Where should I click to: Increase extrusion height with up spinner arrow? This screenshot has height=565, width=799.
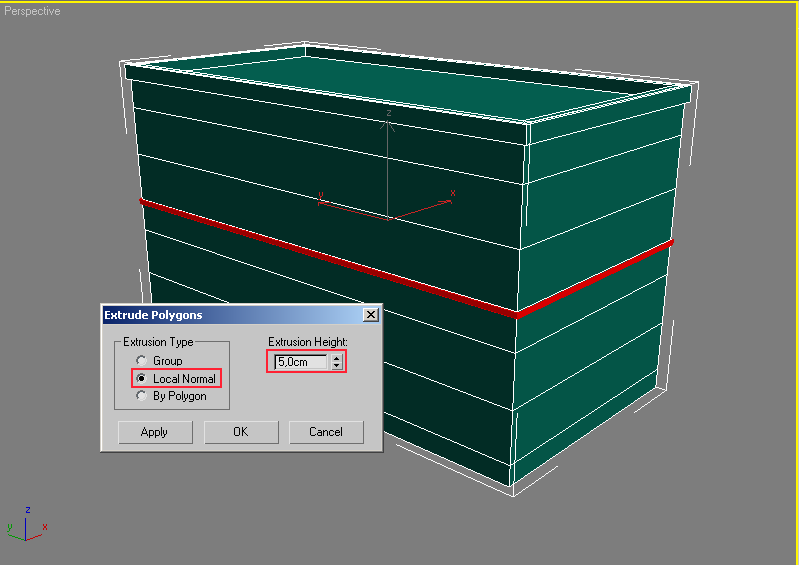pyautogui.click(x=336, y=358)
